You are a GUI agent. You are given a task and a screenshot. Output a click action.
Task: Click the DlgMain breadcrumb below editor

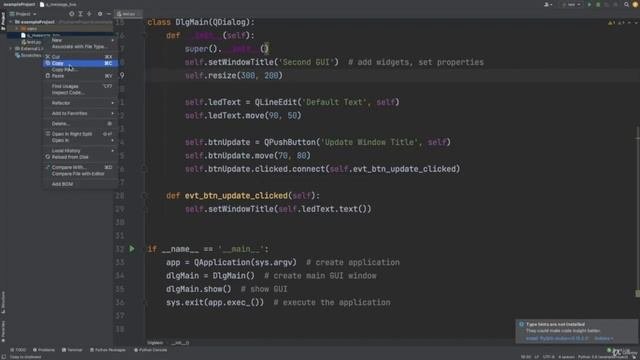155,342
